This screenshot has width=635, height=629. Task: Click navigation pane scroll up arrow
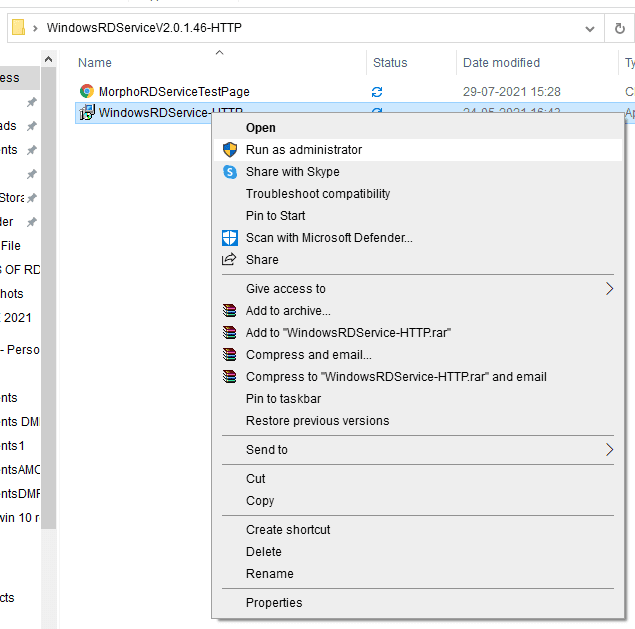point(49,60)
